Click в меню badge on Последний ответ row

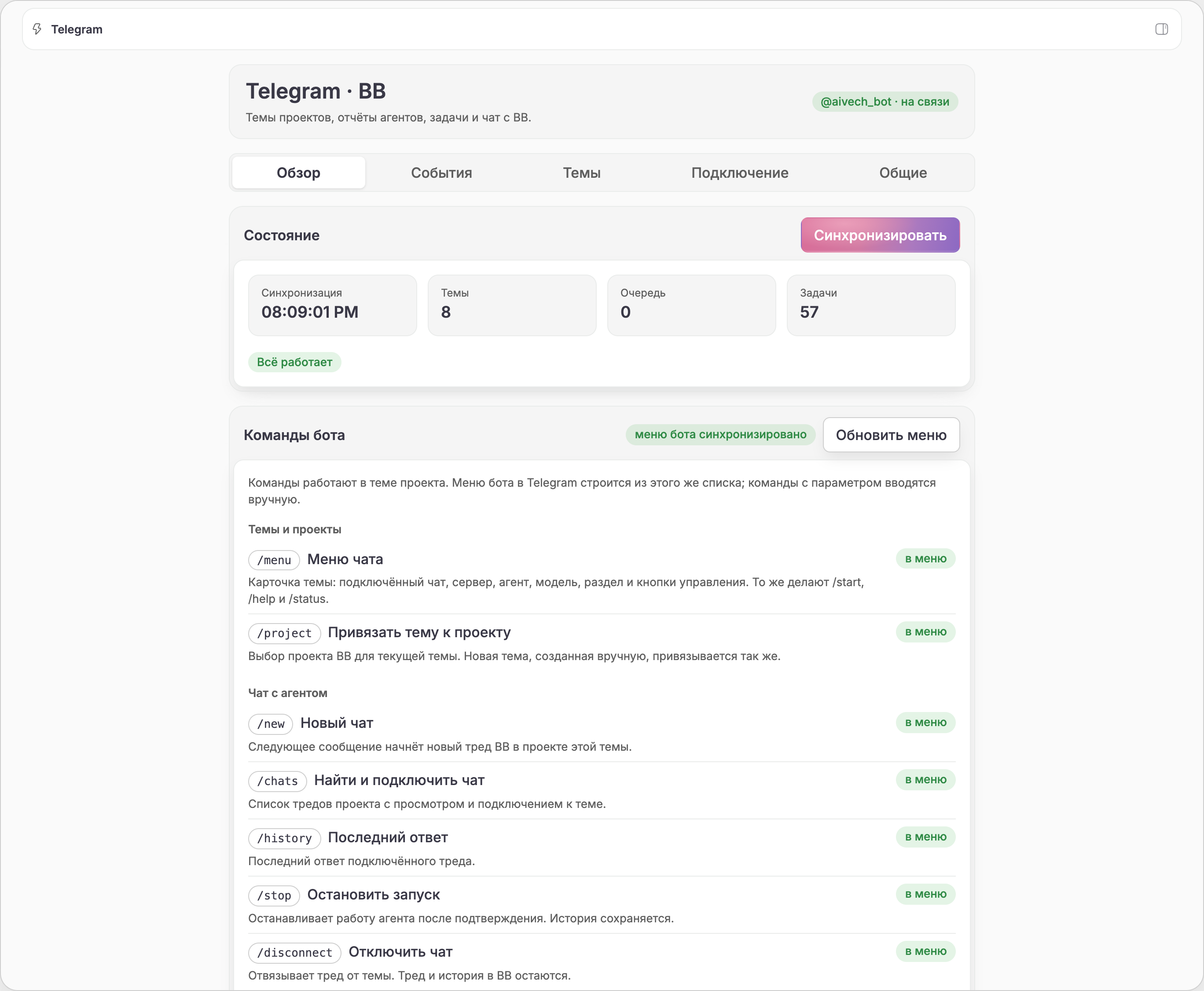pos(925,837)
